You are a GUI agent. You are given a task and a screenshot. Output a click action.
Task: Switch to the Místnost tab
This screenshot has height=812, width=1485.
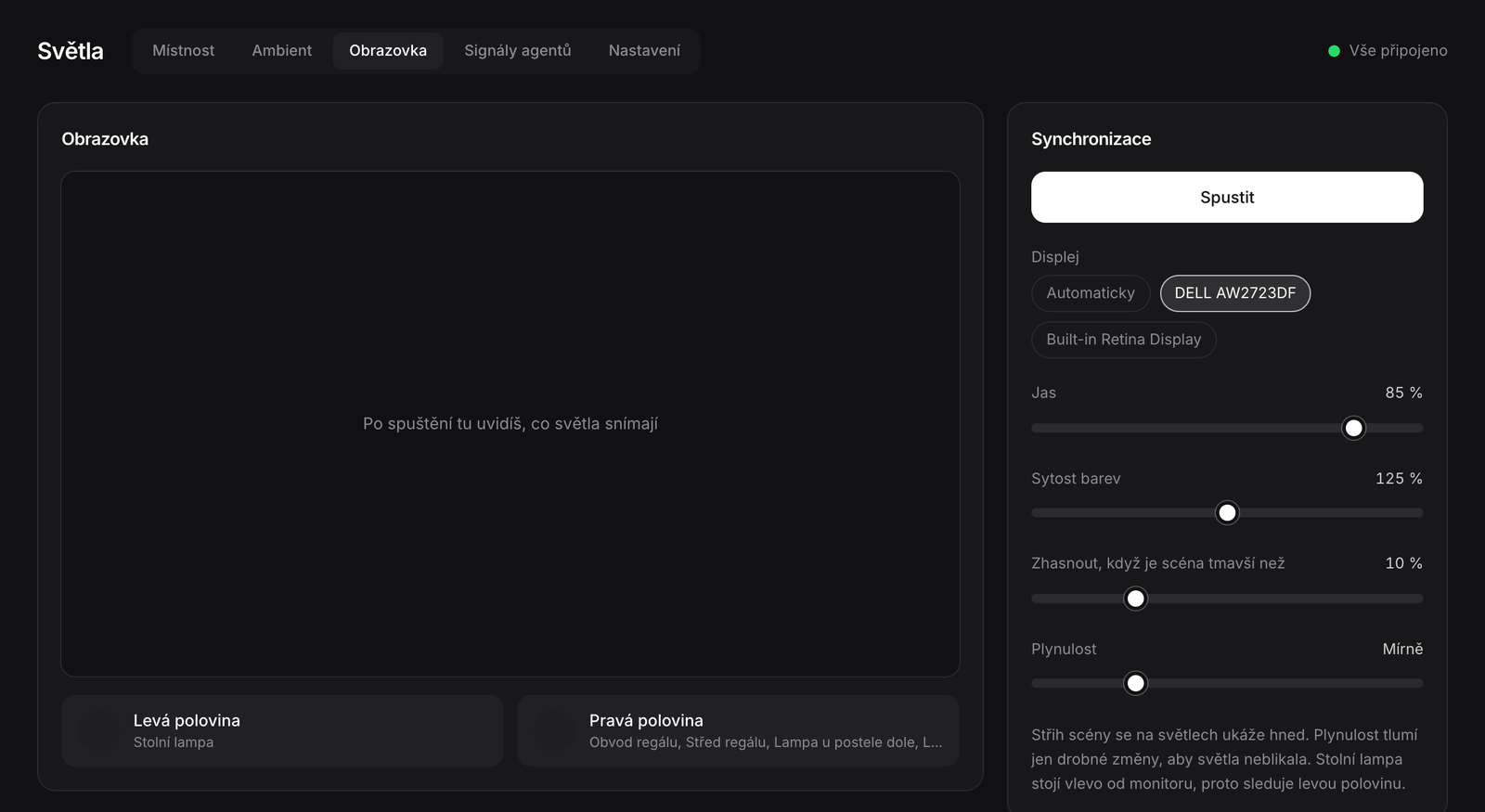pos(183,51)
